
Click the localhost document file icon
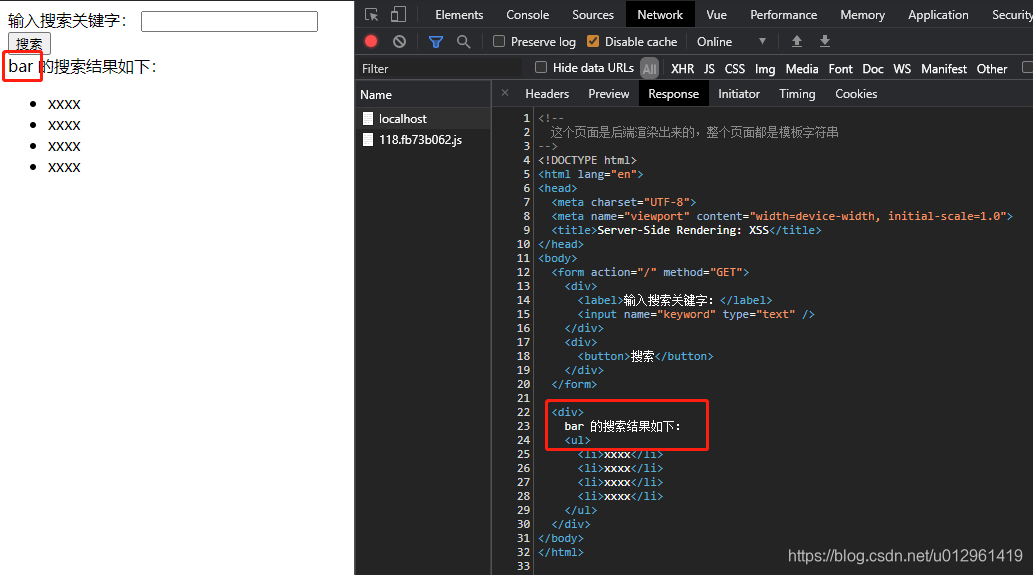(x=368, y=119)
